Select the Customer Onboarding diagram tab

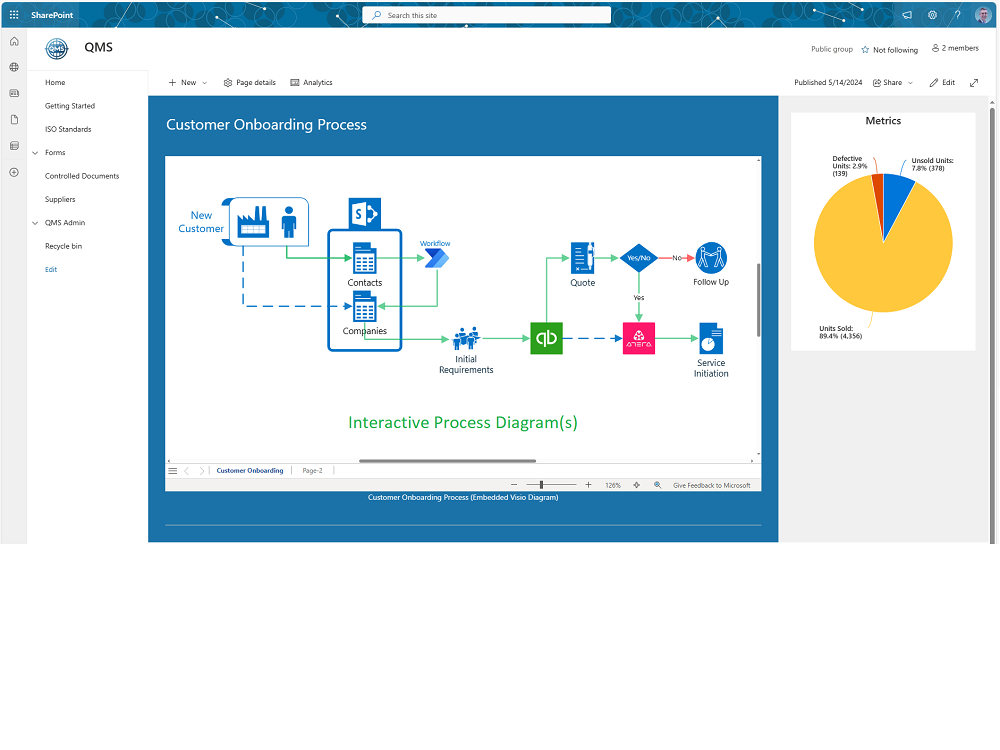pos(249,470)
